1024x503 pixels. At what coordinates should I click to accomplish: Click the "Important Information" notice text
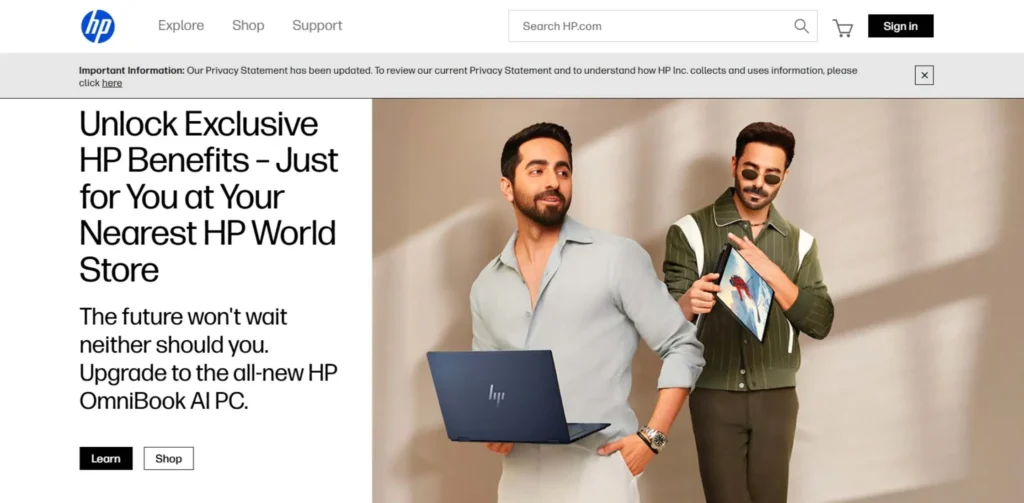click(x=132, y=71)
